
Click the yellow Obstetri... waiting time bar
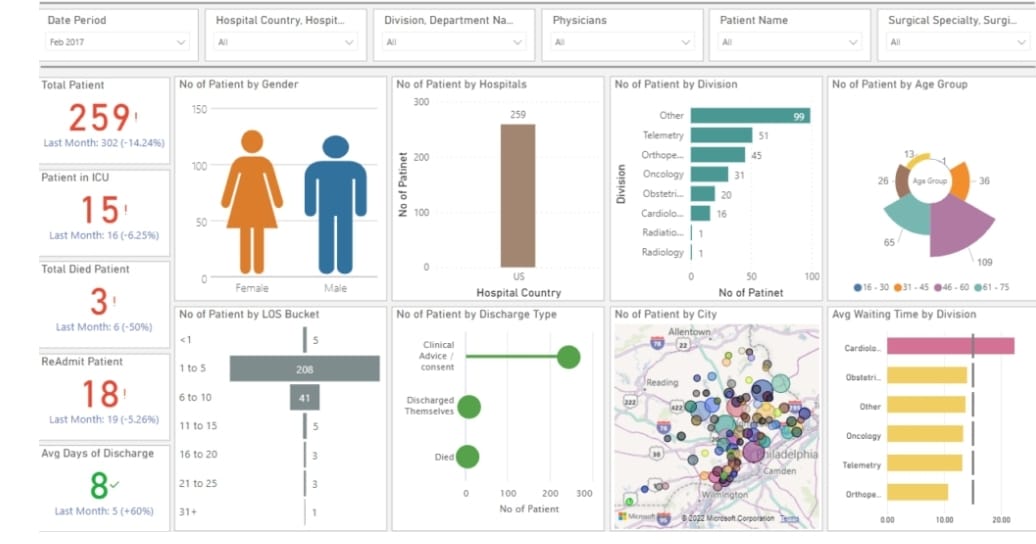click(x=927, y=376)
